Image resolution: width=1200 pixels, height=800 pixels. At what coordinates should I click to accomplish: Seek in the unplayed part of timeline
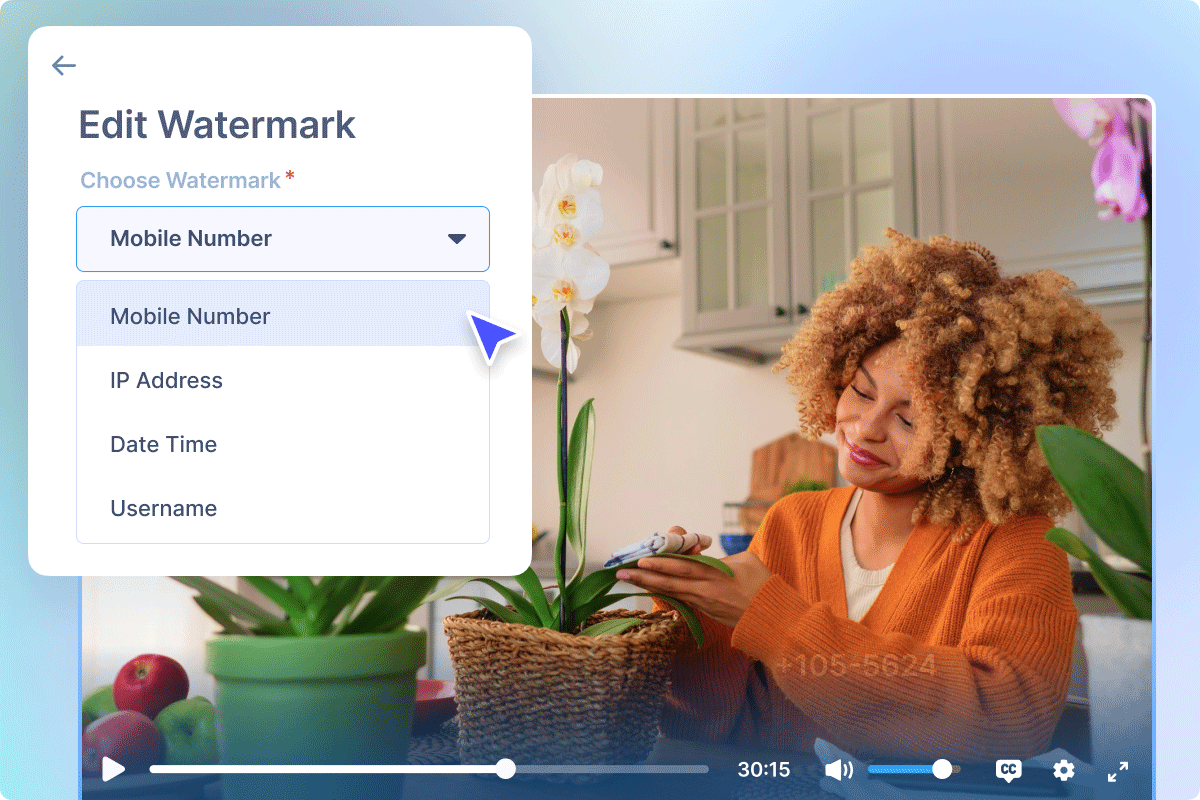point(610,769)
